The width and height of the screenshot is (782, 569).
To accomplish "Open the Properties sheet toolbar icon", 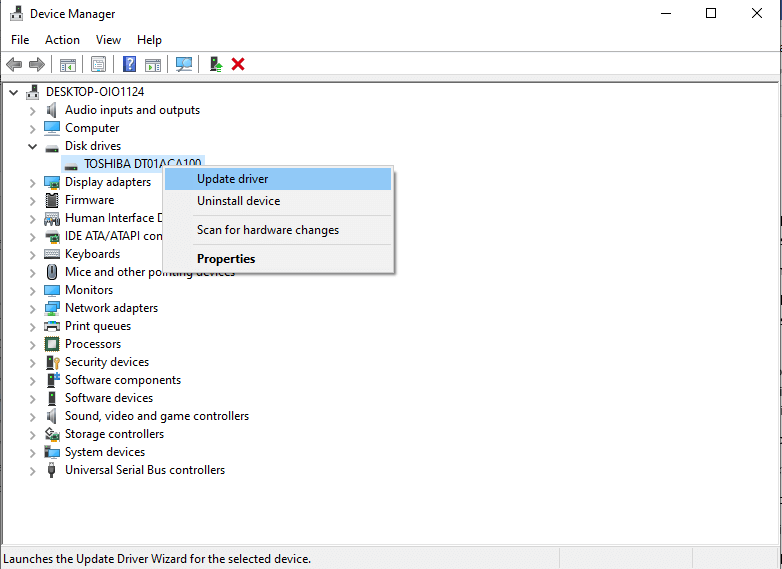I will tap(98, 64).
